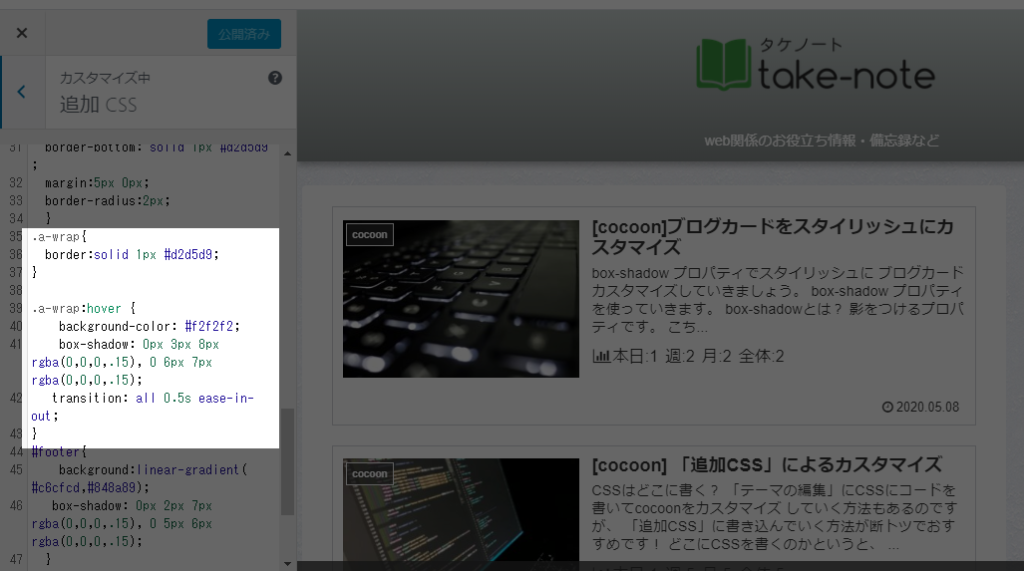Image resolution: width=1024 pixels, height=571 pixels.
Task: Click the web関係のお役立ち情報 tagline
Action: coord(822,140)
